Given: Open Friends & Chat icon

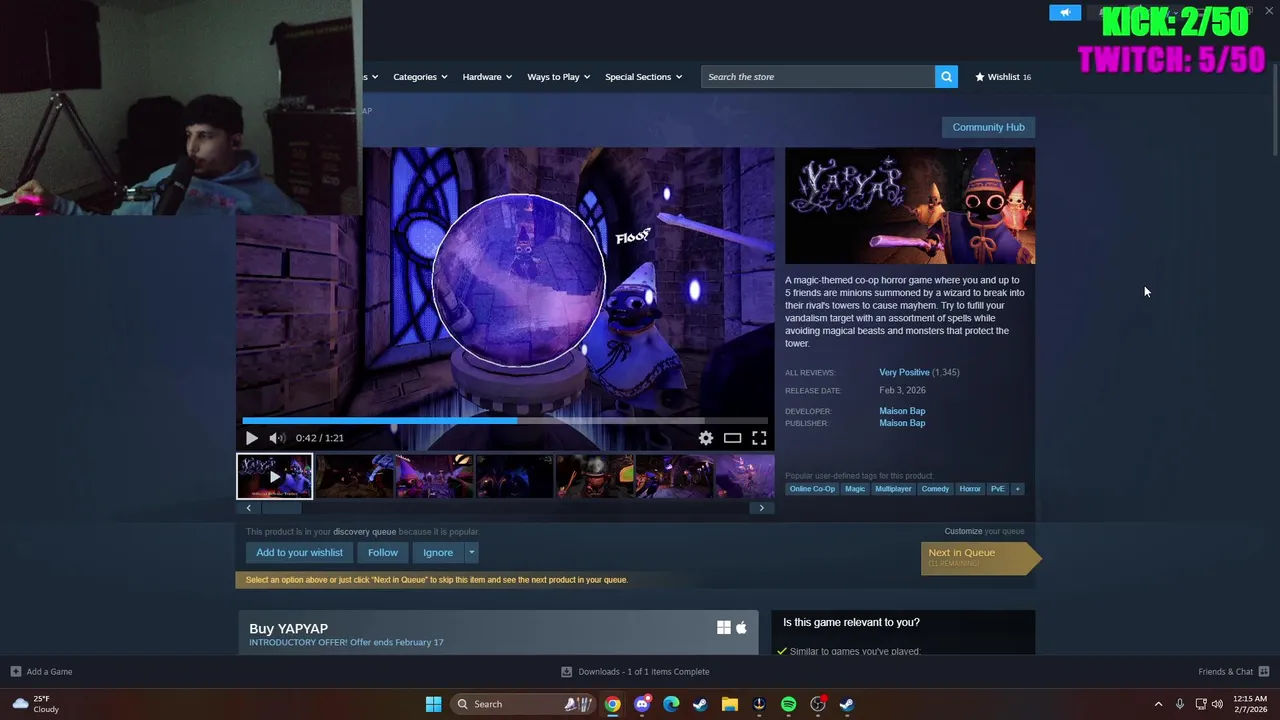Looking at the screenshot, I should [1264, 672].
